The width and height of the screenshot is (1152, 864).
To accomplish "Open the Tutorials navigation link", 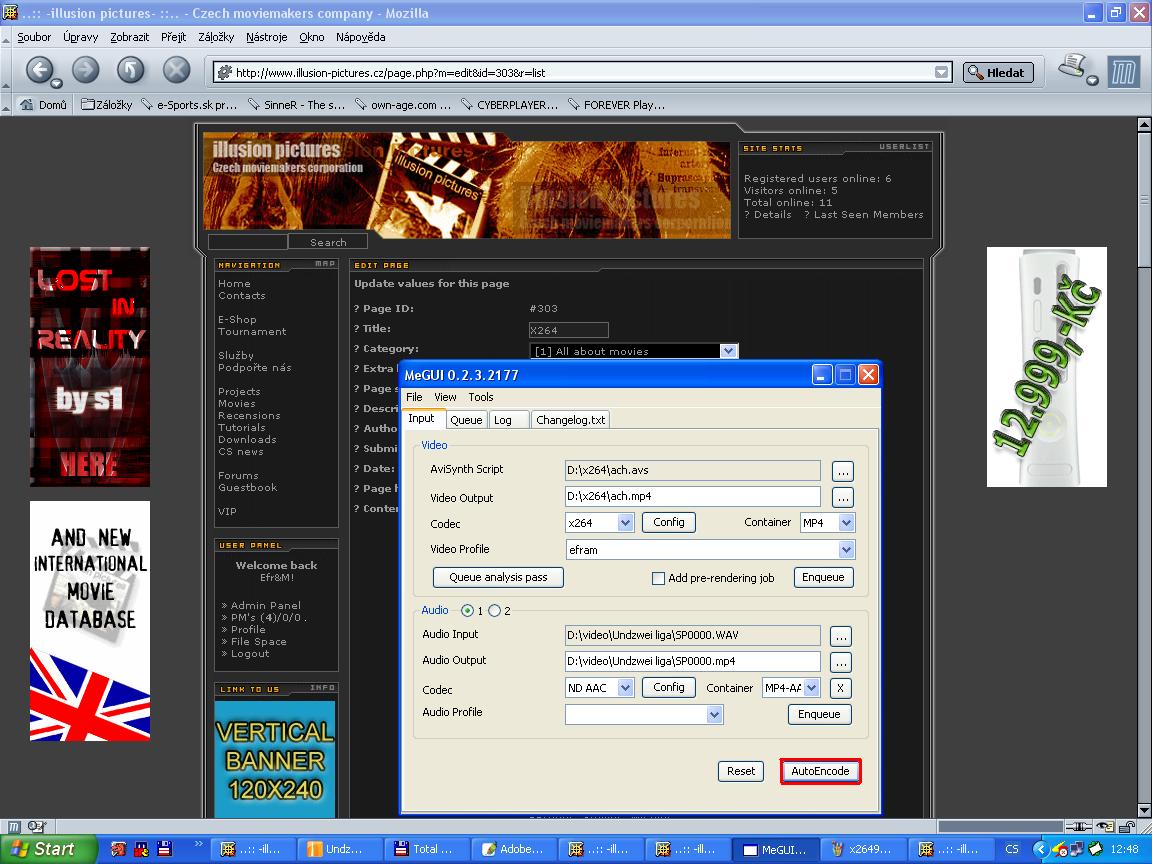I will [242, 428].
